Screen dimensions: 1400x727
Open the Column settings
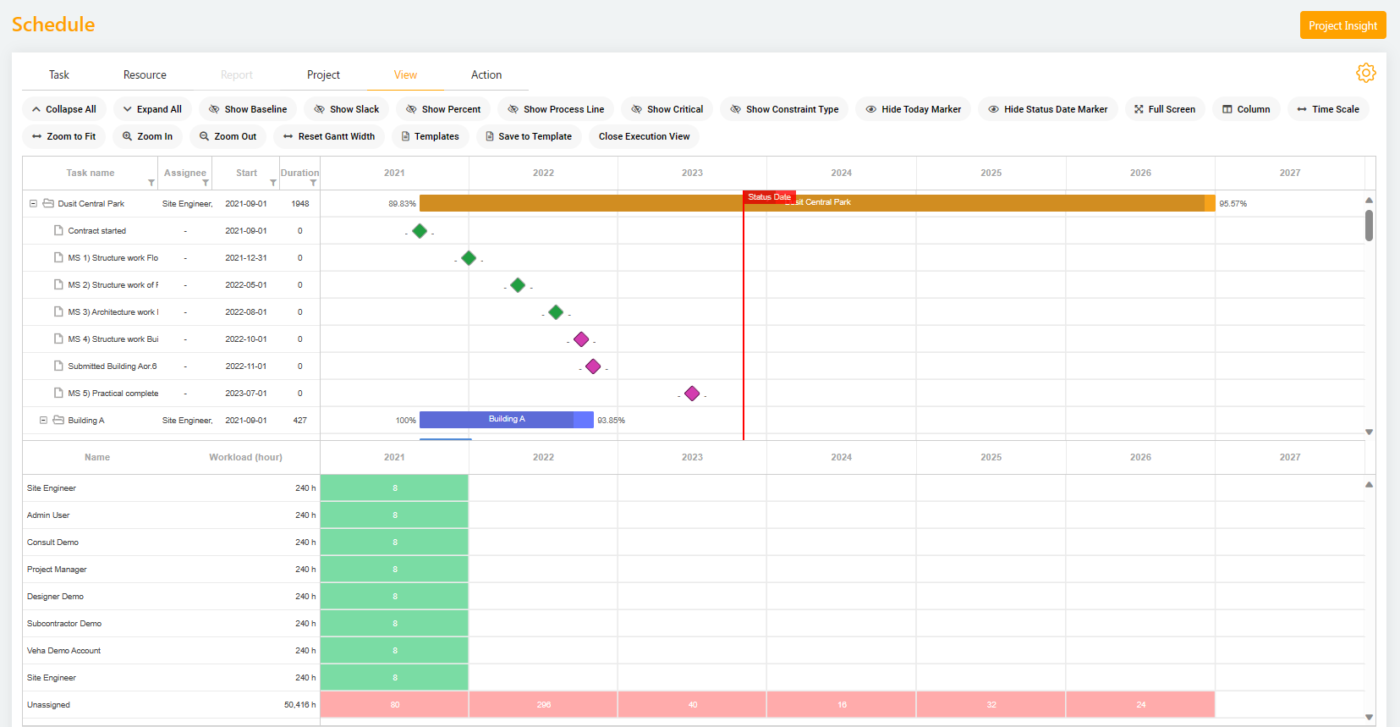click(1246, 109)
